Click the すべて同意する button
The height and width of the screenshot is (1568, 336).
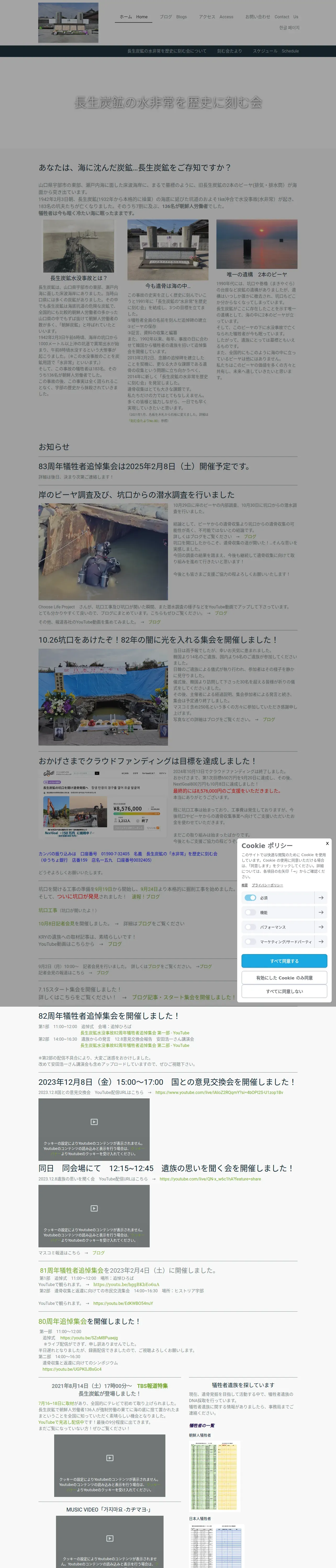(x=284, y=961)
